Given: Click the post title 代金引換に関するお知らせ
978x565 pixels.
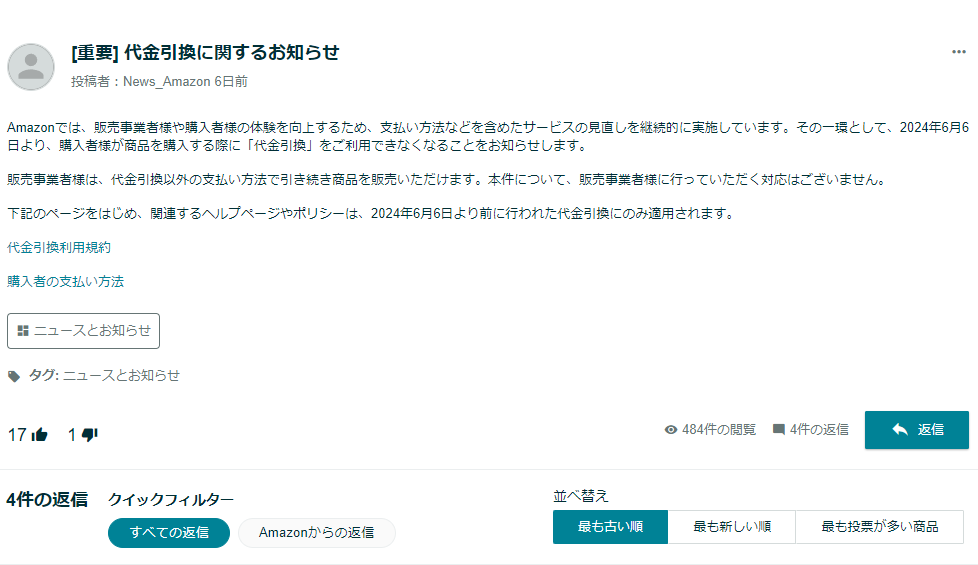Looking at the screenshot, I should pyautogui.click(x=205, y=53).
